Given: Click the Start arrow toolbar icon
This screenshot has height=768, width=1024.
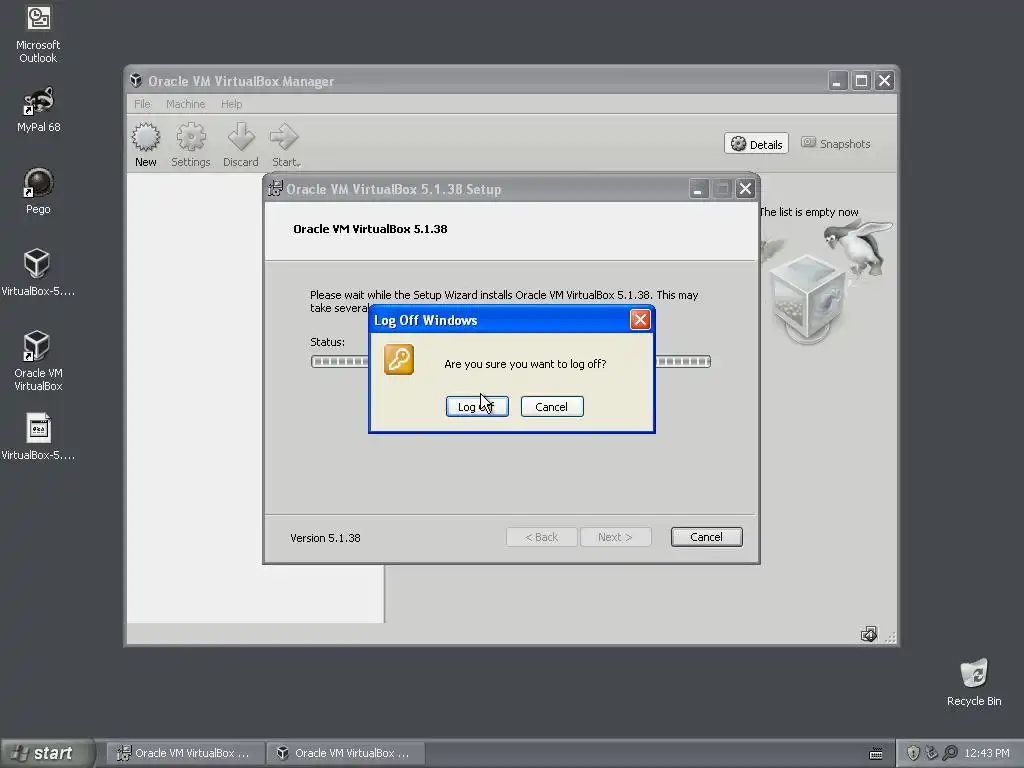Looking at the screenshot, I should [x=285, y=145].
